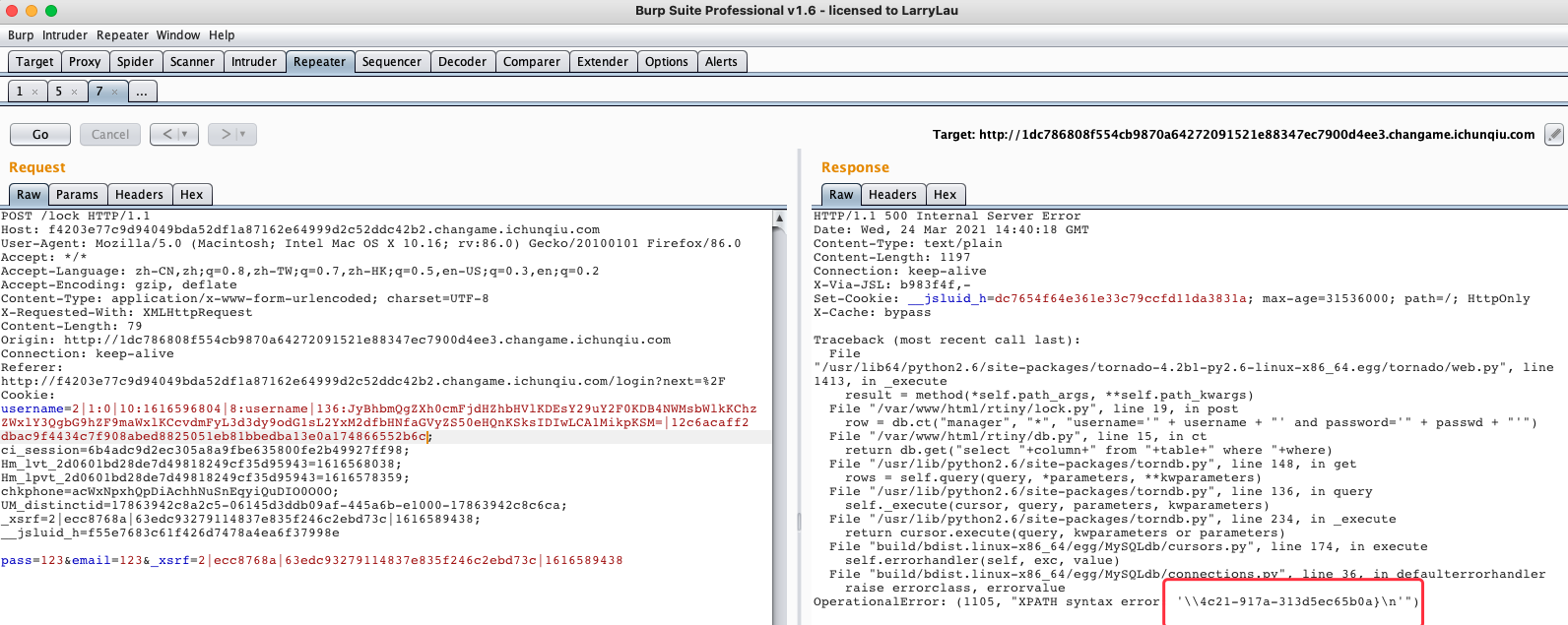Switch to the Comparer tab
Screen dimensions: 1568x625
pos(532,61)
